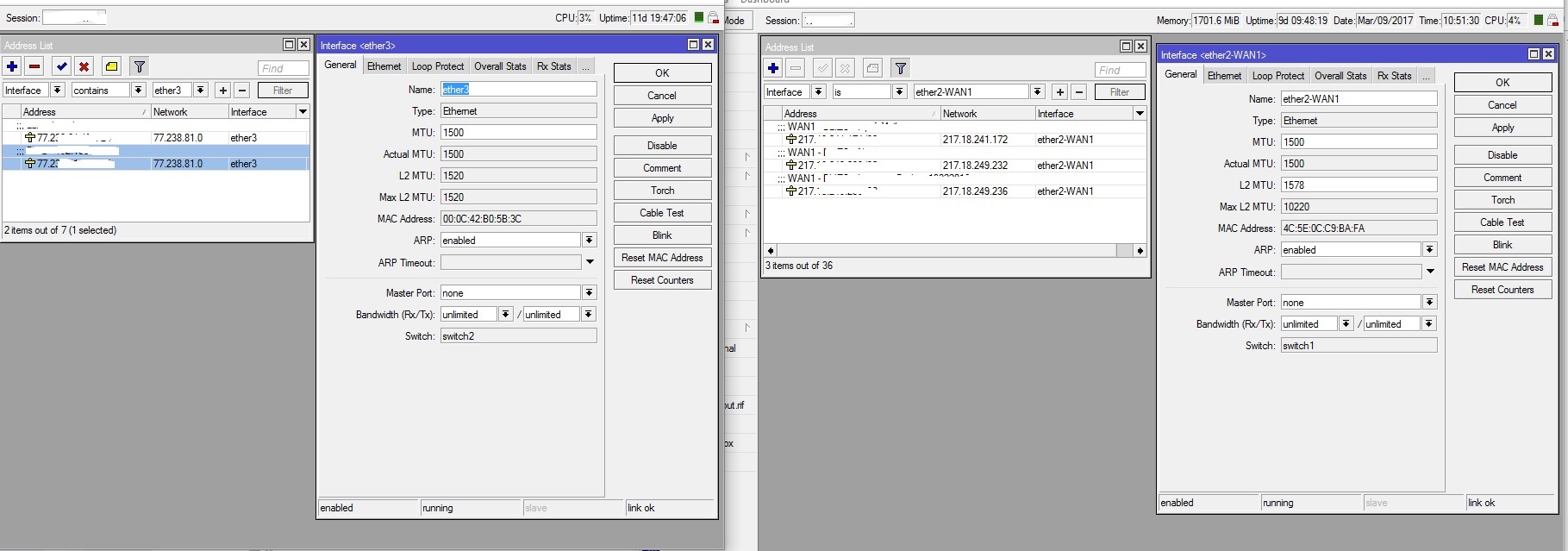Image resolution: width=1568 pixels, height=551 pixels.
Task: Click the padlock icon beside the left Uptime
Action: (x=713, y=18)
